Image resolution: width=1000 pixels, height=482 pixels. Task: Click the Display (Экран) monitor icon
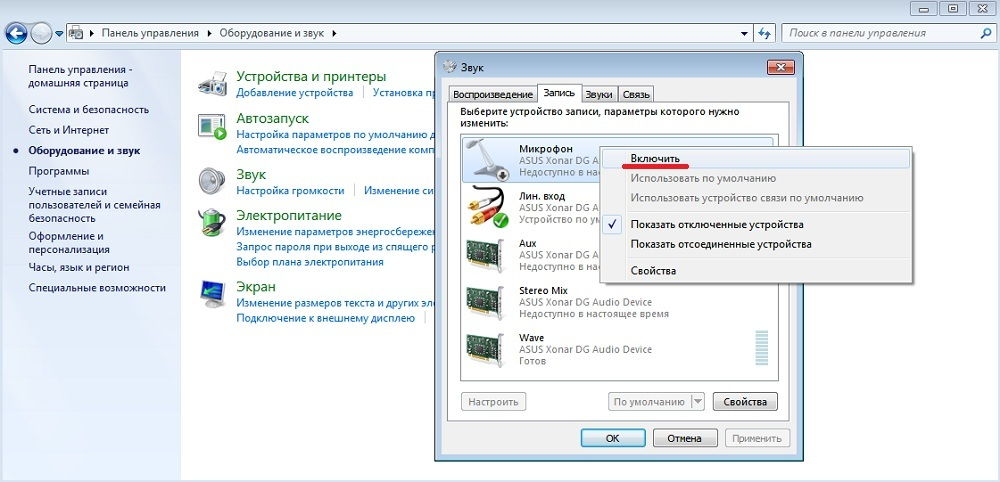click(212, 293)
